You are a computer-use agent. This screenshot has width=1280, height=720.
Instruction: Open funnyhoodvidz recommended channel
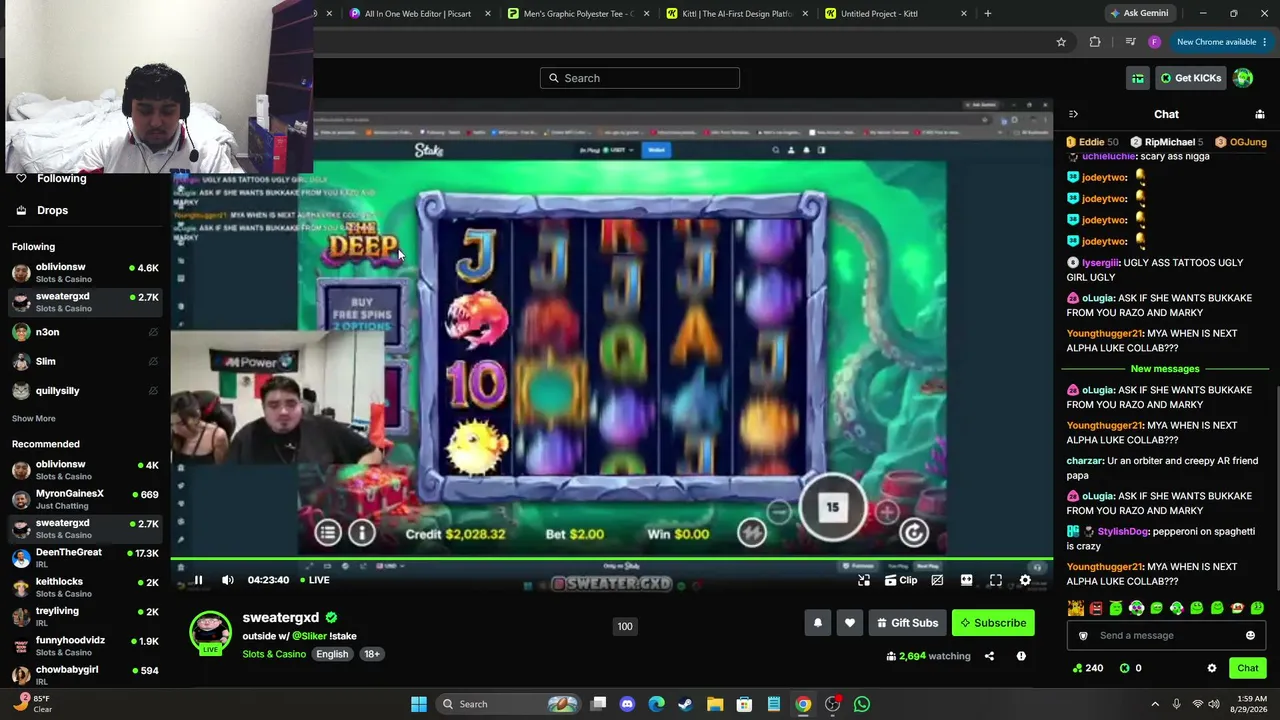[x=85, y=645]
